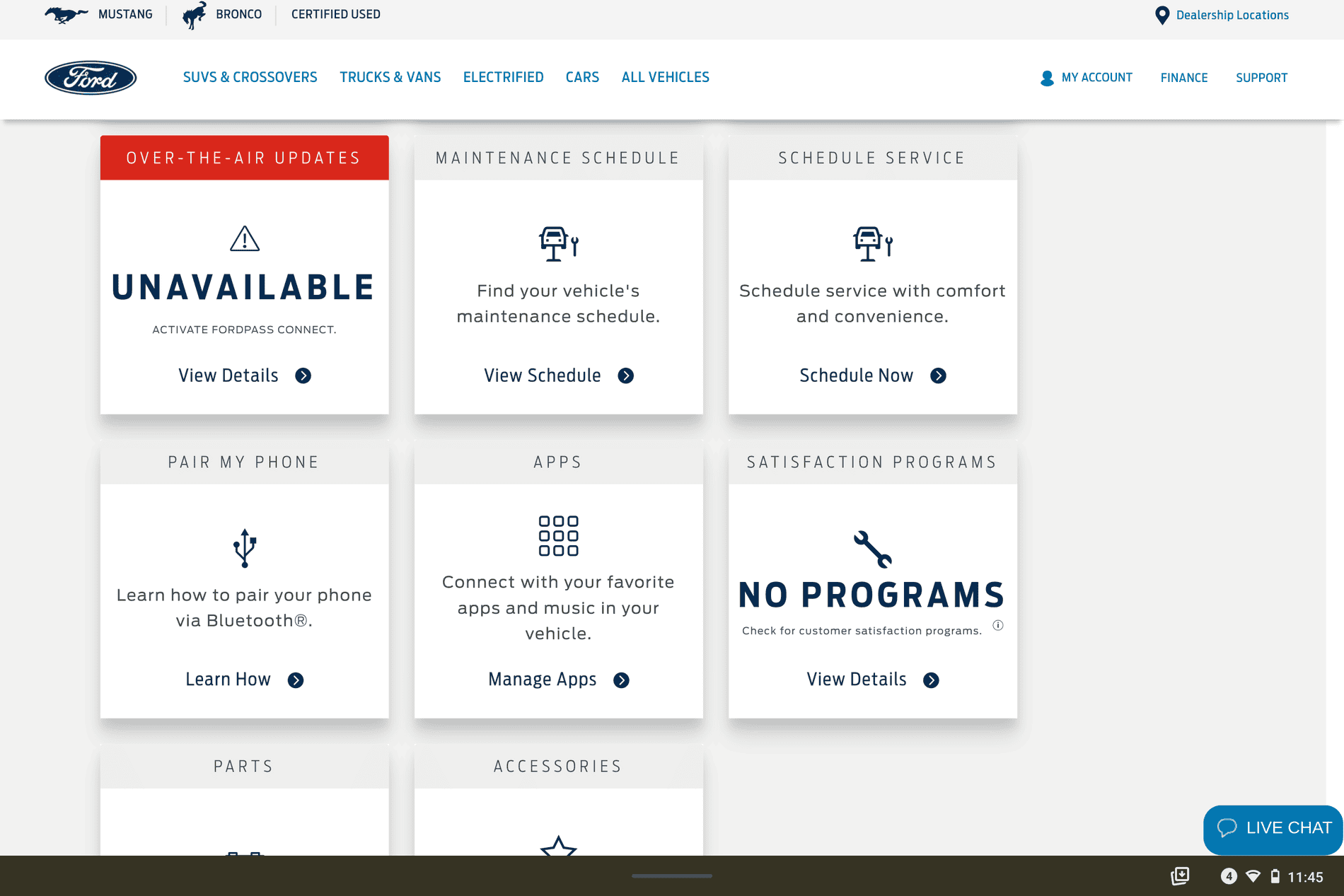Click the View Schedule link
This screenshot has width=1344, height=896.
(543, 376)
